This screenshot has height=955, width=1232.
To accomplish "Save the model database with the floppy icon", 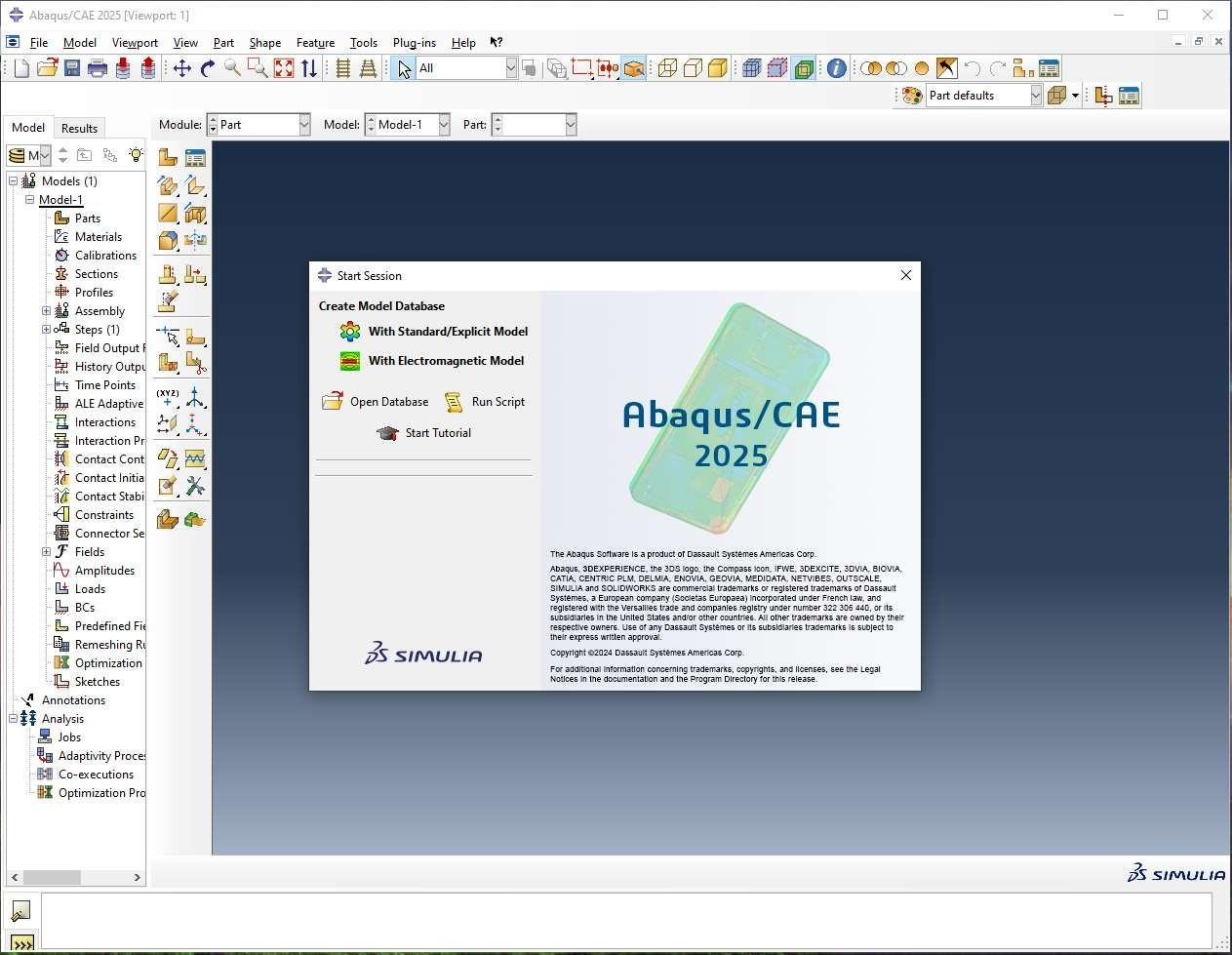I will [x=72, y=68].
